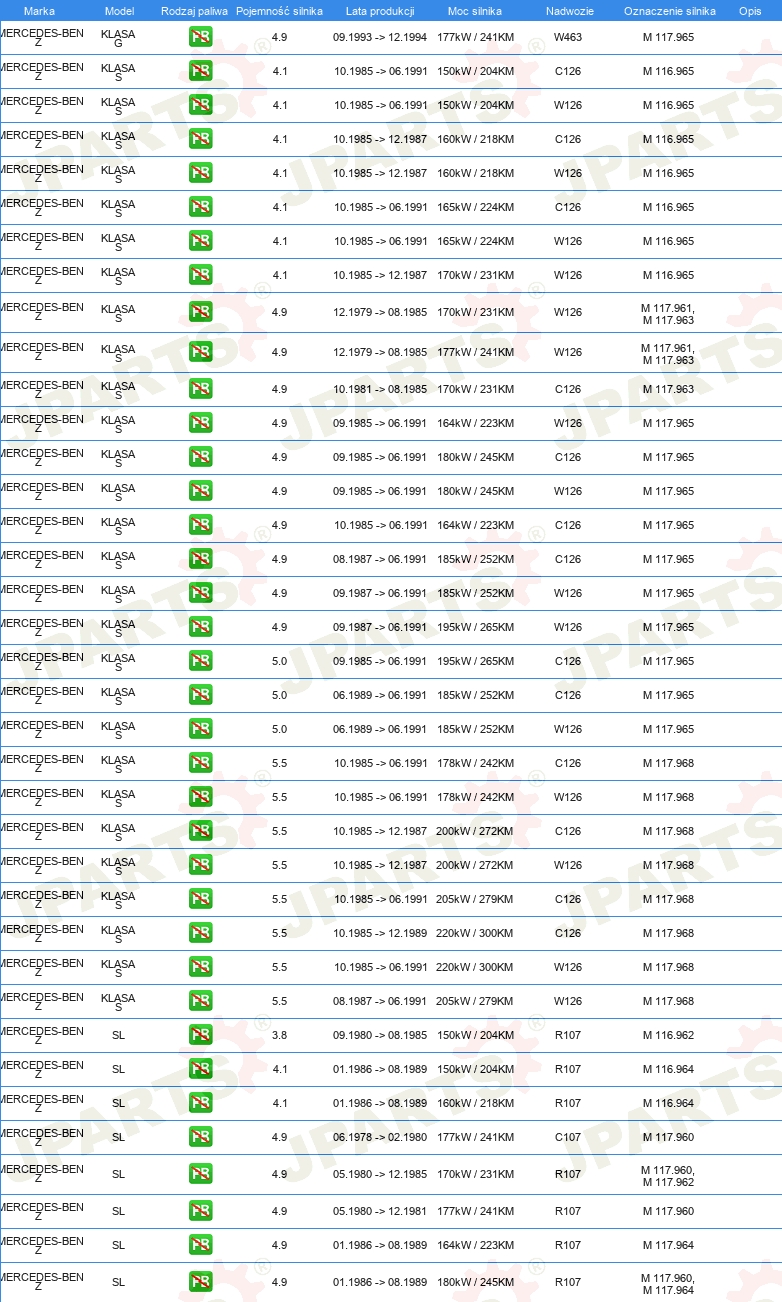Click the PB fuel icon for the SL 05.1980 177kW R107 row

click(x=200, y=1212)
